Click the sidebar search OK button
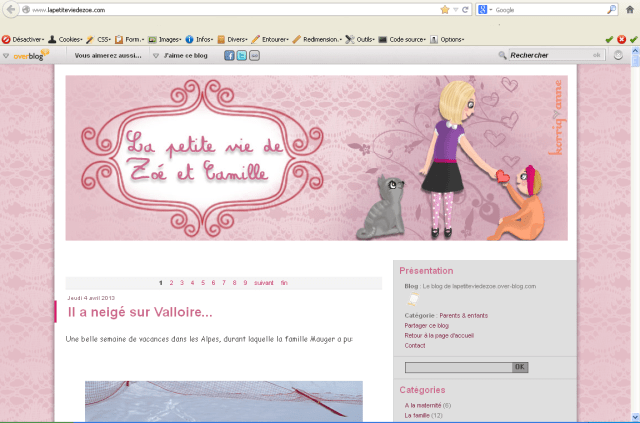The image size is (640, 423). coord(520,367)
